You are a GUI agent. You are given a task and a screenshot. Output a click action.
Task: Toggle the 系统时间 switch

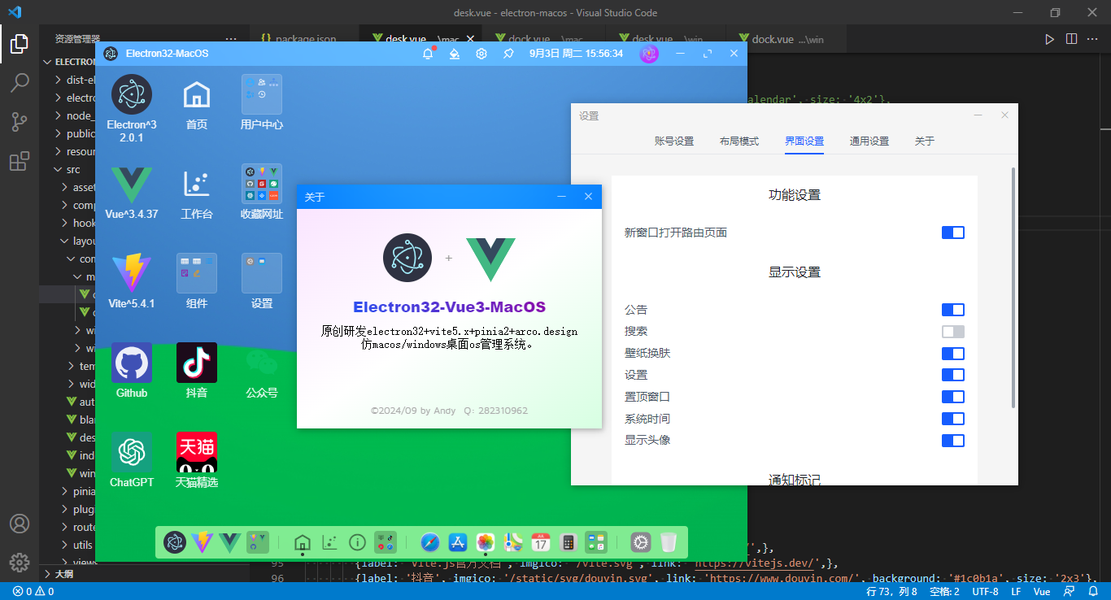point(953,419)
